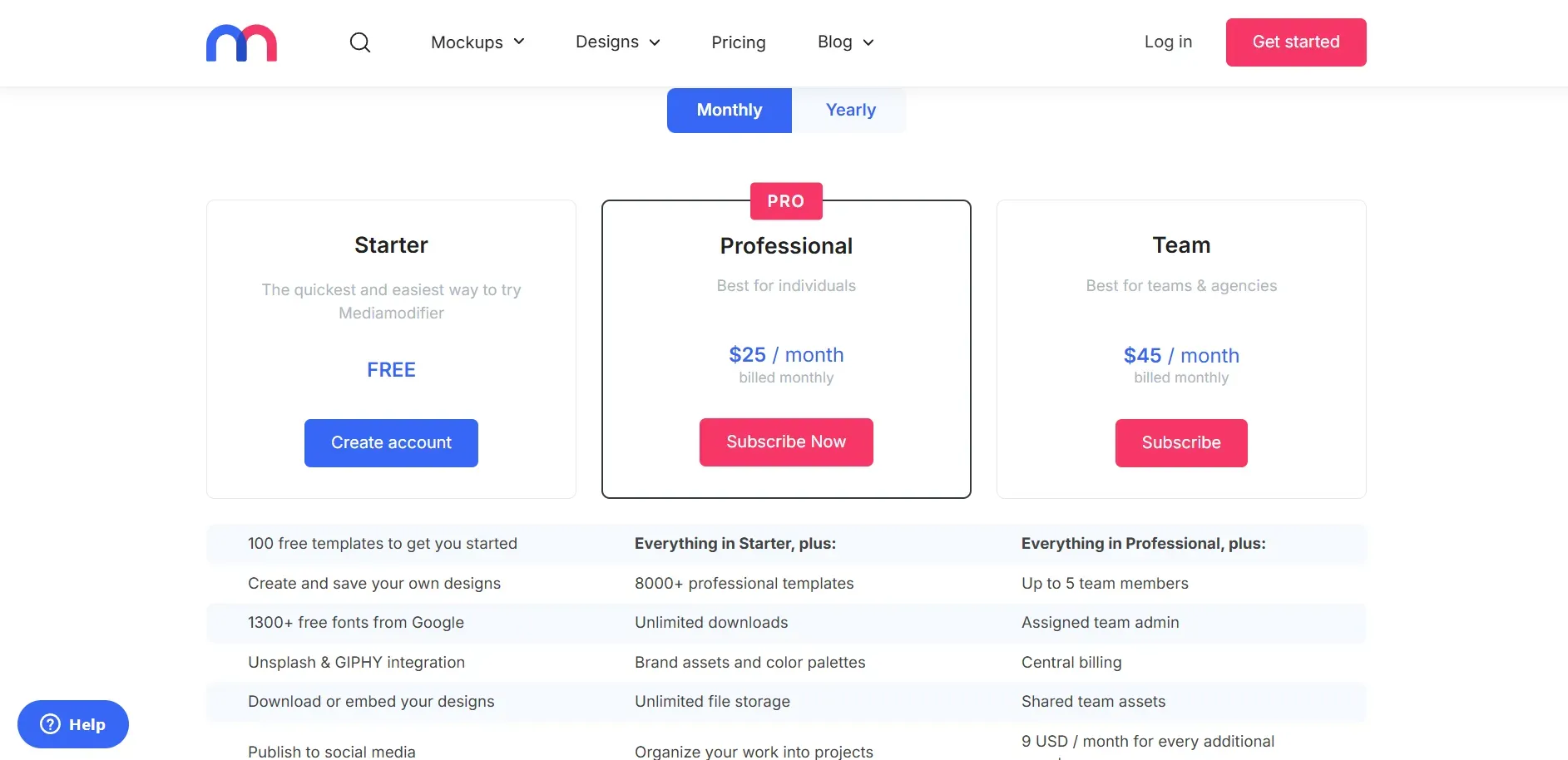
Task: Click the Mediamodifier logo
Action: pyautogui.click(x=241, y=42)
